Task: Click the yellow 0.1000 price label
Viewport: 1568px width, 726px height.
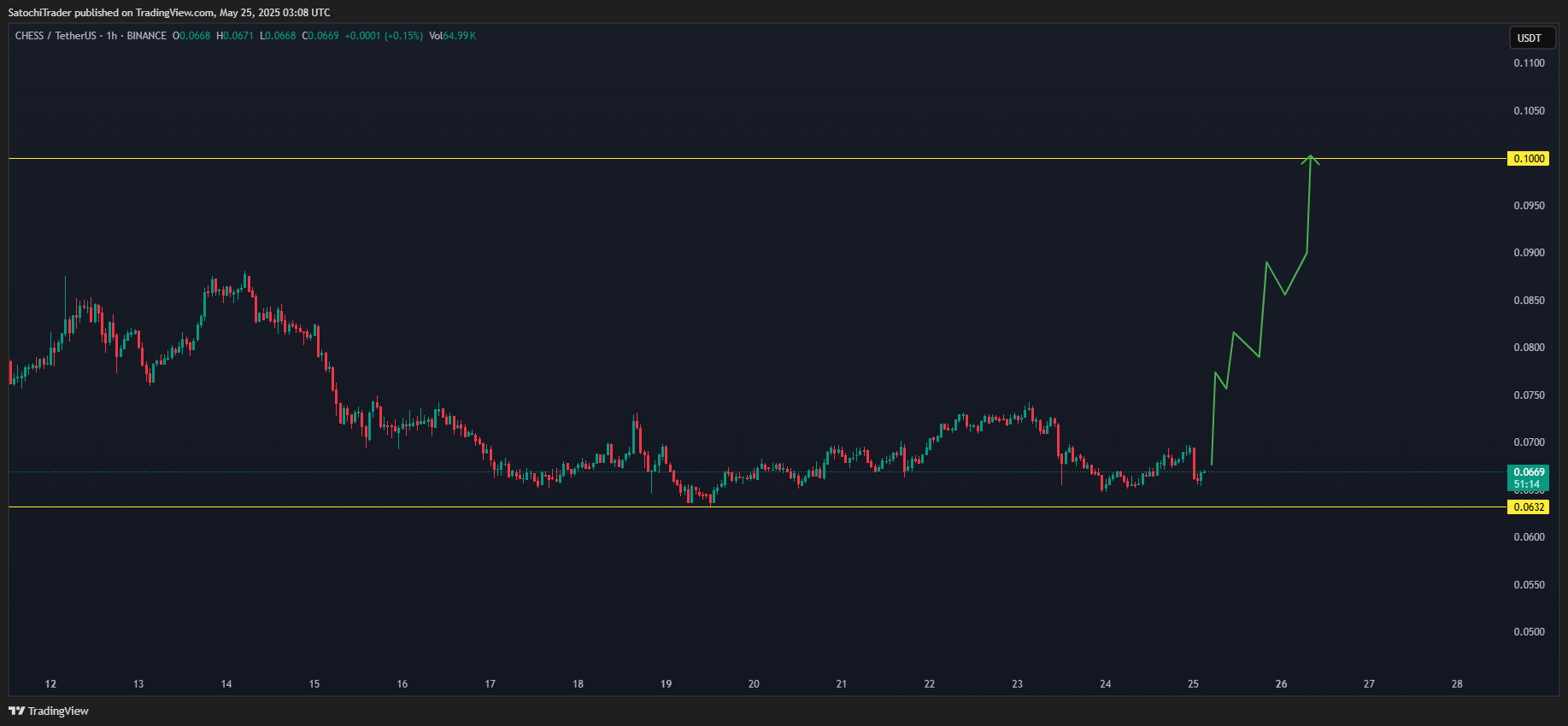Action: tap(1529, 159)
